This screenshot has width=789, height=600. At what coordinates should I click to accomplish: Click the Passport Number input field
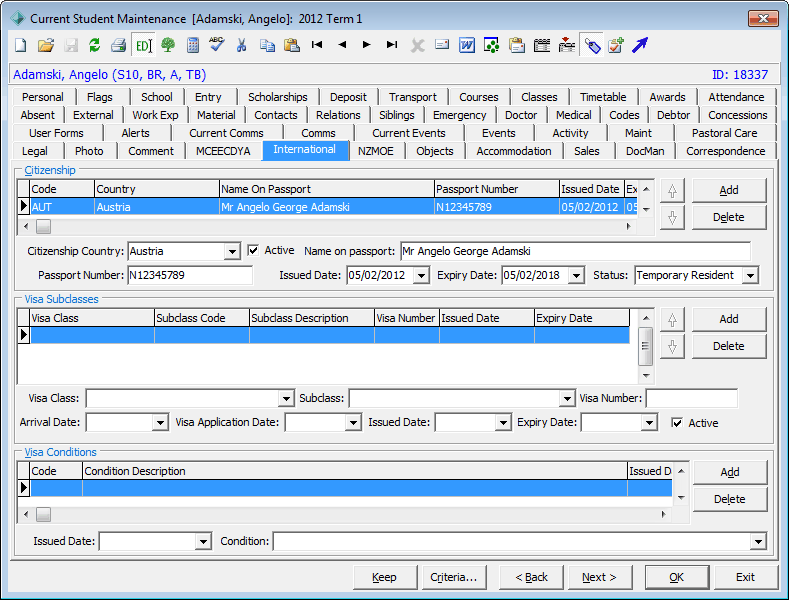190,275
